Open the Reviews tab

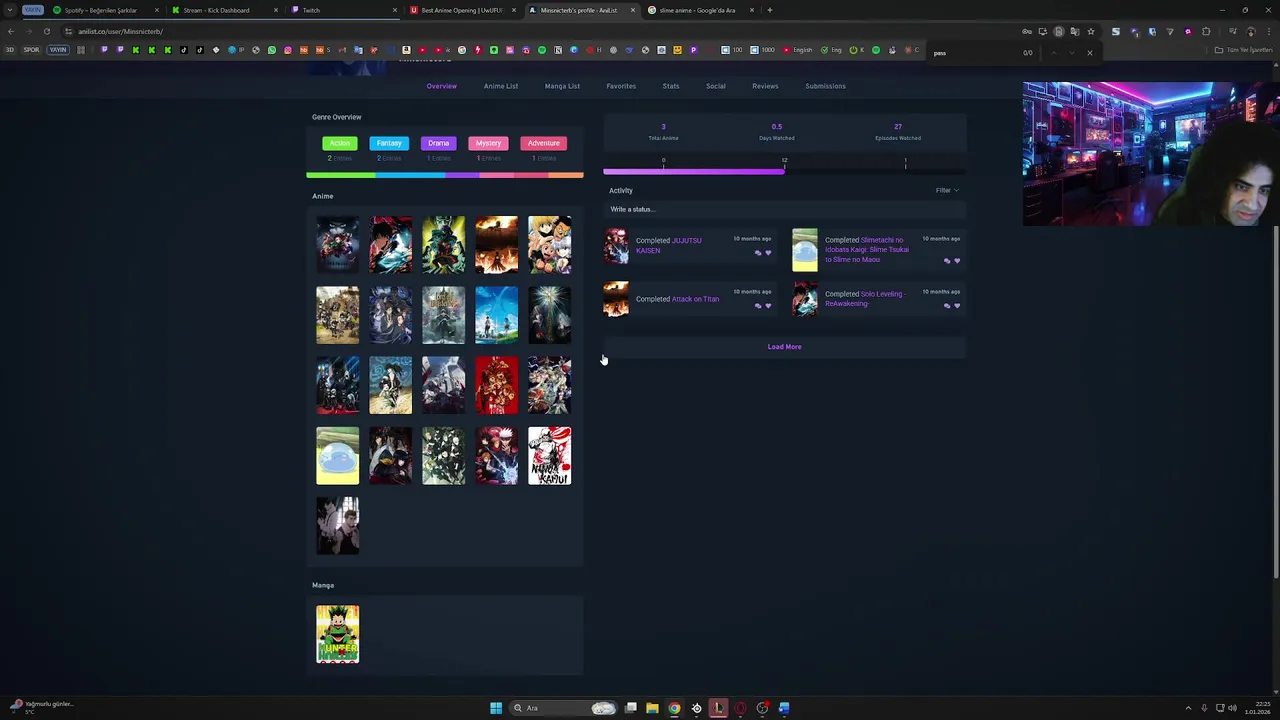pyautogui.click(x=765, y=86)
